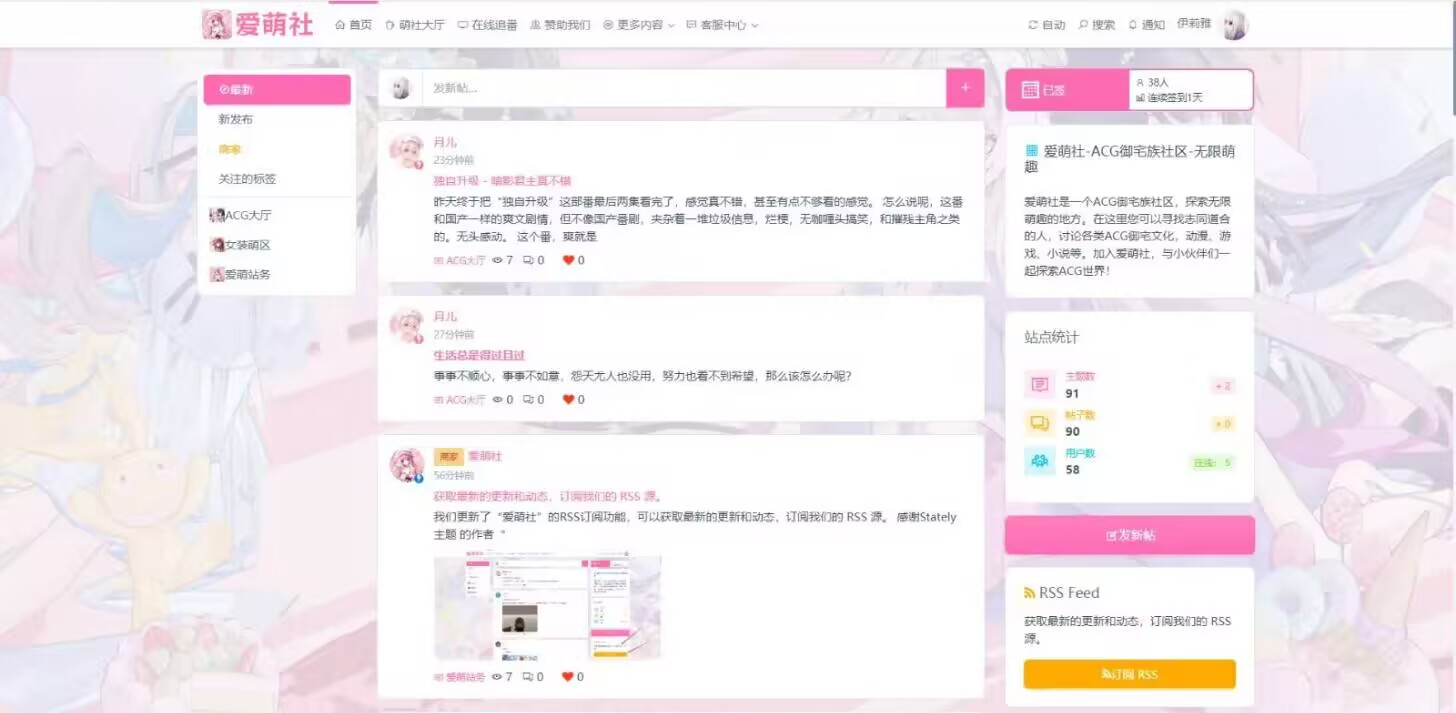Image resolution: width=1456 pixels, height=713 pixels.
Task: Click the user avatar in top bar
Action: (1235, 25)
